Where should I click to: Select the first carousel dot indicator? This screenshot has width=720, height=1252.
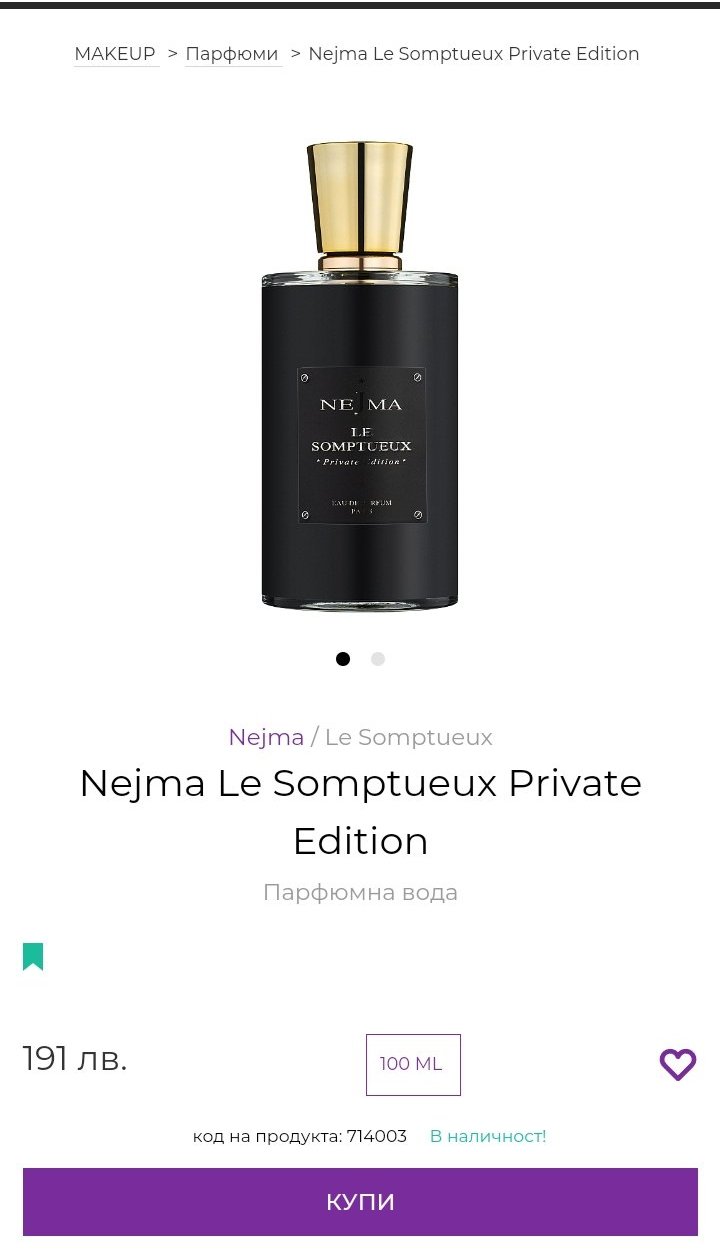[x=343, y=659]
